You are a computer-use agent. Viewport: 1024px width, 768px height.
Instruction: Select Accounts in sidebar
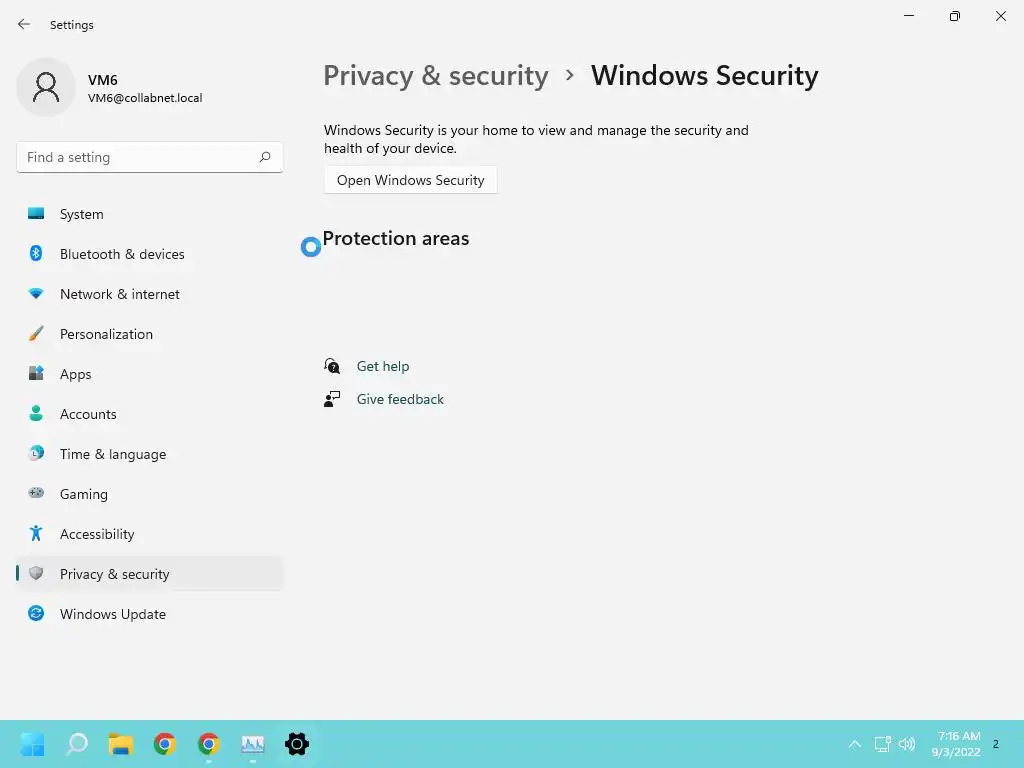[150, 414]
